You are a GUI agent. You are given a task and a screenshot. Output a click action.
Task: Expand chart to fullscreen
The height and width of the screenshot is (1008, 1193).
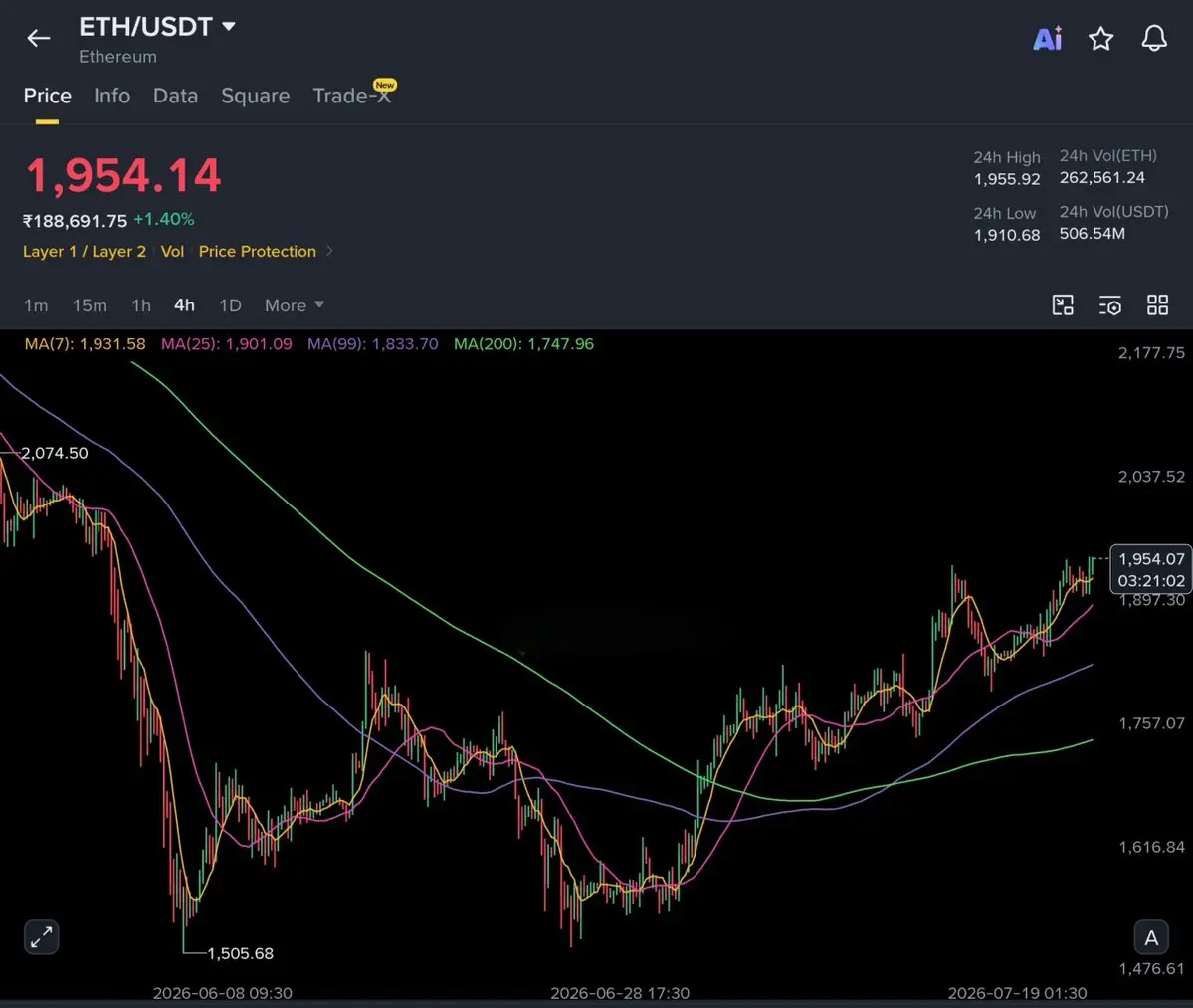[x=41, y=937]
